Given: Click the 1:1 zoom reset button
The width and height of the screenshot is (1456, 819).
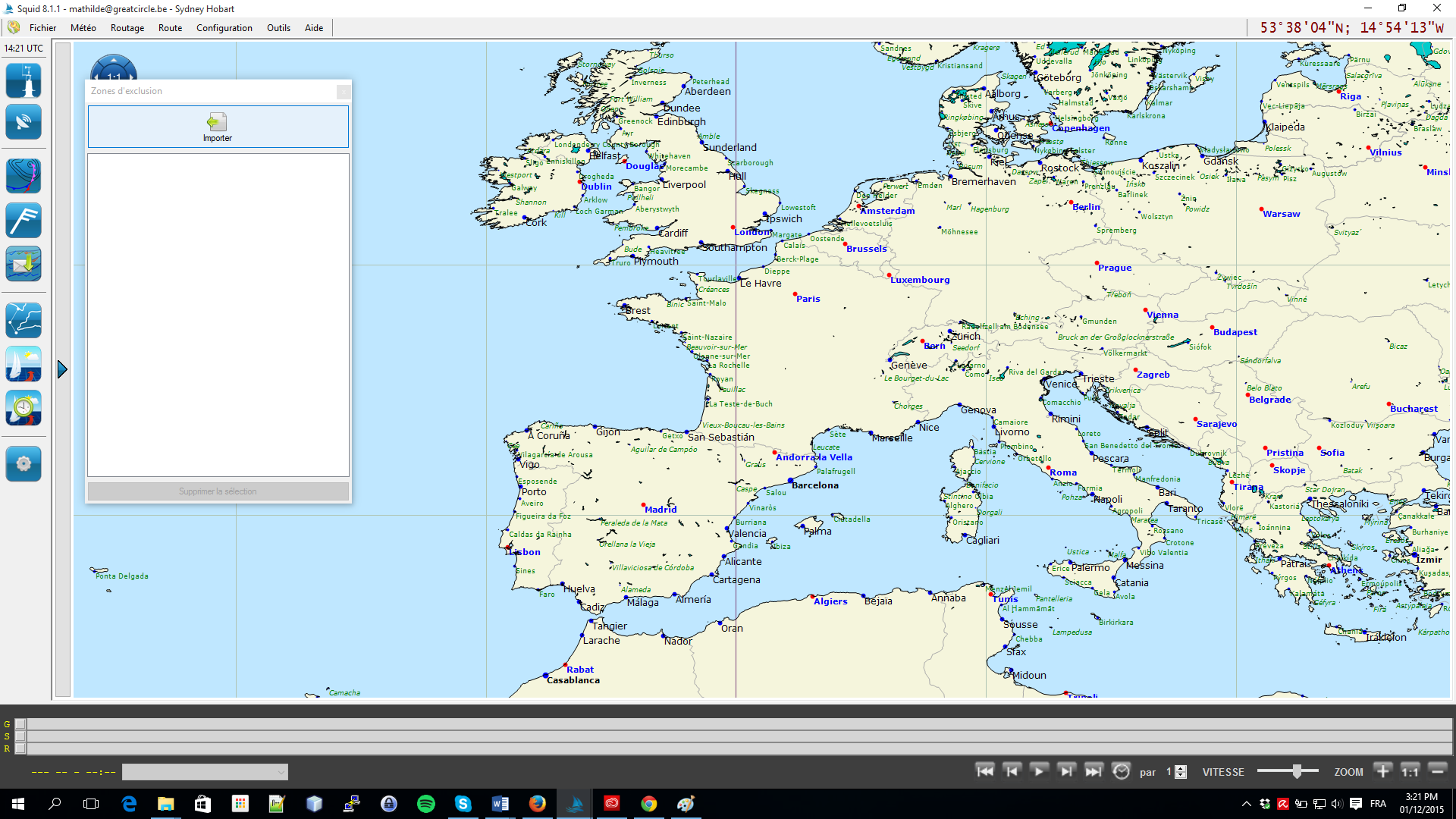Looking at the screenshot, I should tap(1410, 771).
